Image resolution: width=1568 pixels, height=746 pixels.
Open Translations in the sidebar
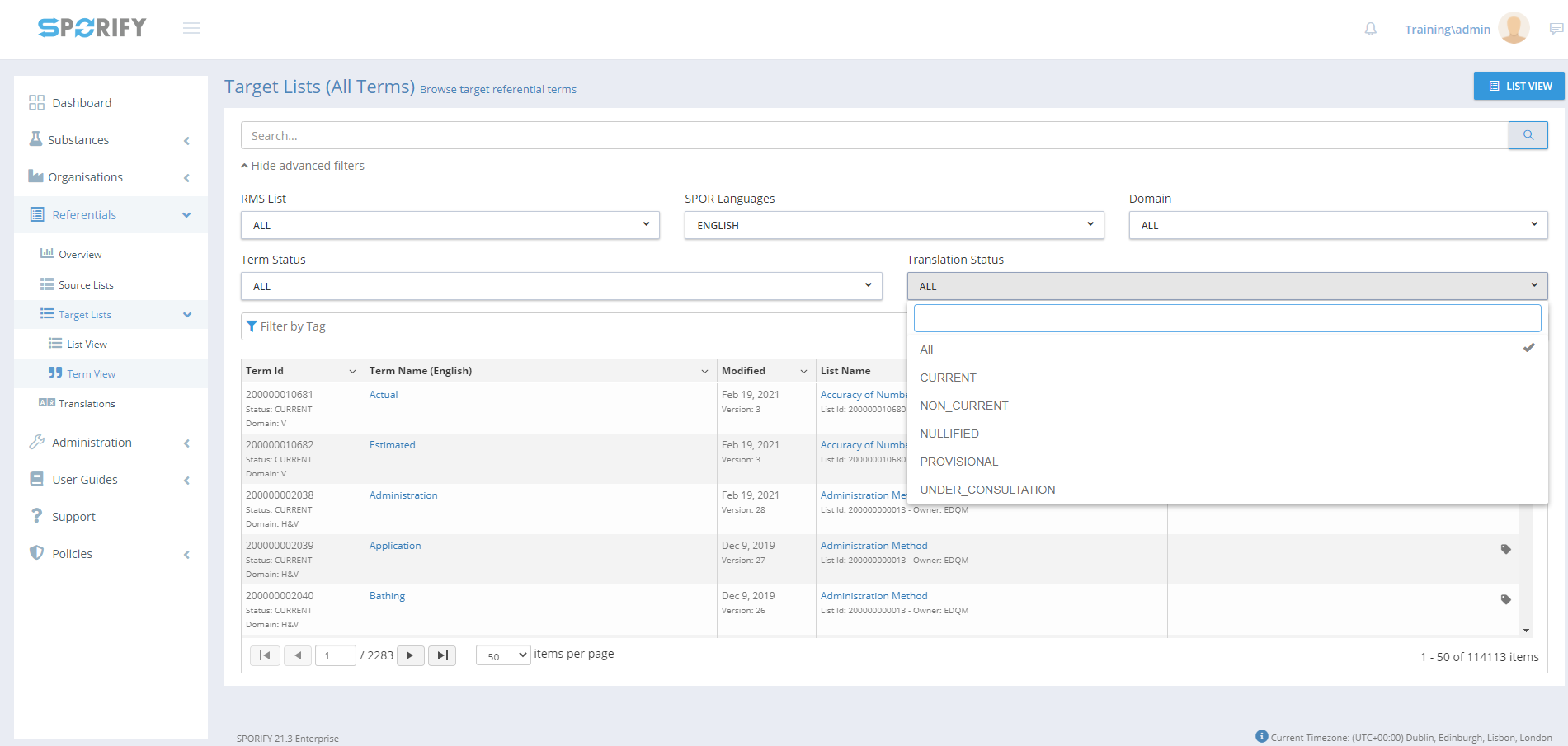point(87,404)
